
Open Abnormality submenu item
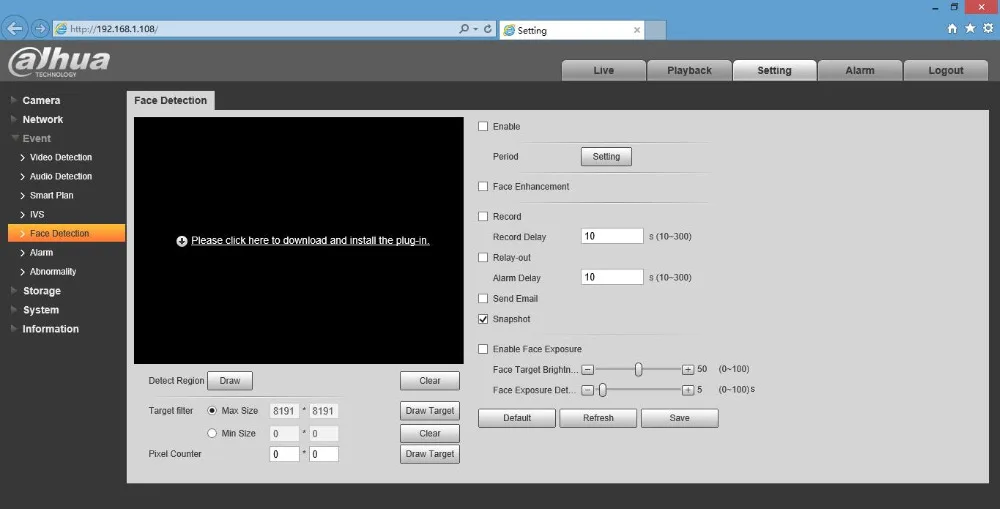(53, 272)
